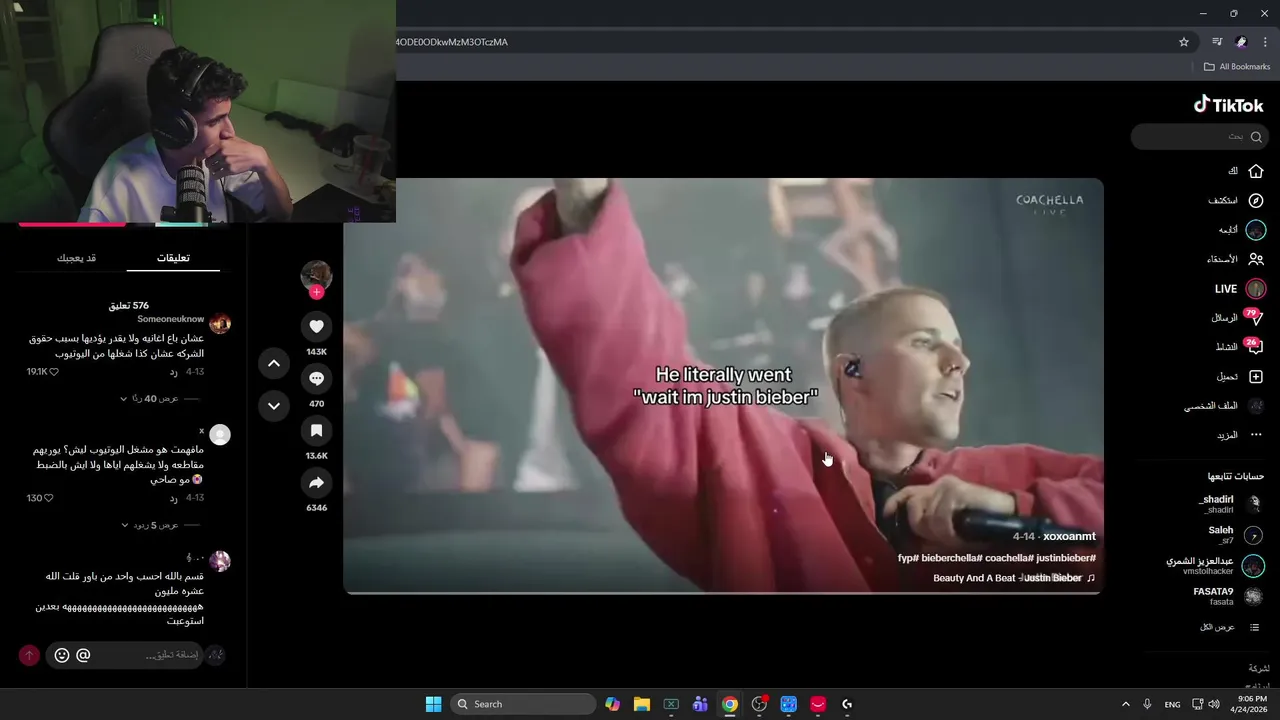Reply to the comment by user x
Image resolution: width=1280 pixels, height=720 pixels.
[x=173, y=498]
